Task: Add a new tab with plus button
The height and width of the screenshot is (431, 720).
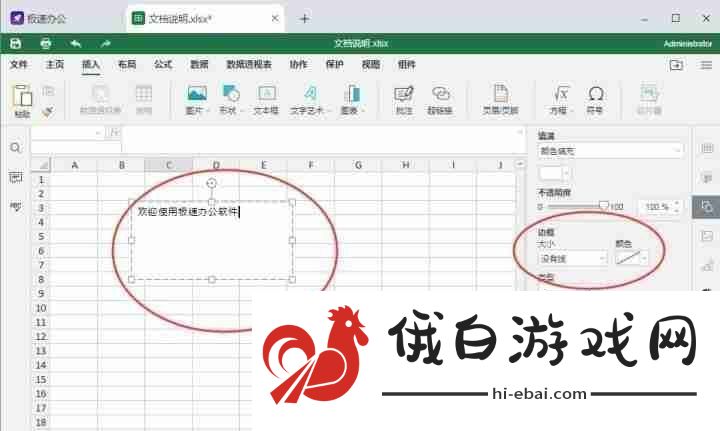Action: click(x=304, y=19)
